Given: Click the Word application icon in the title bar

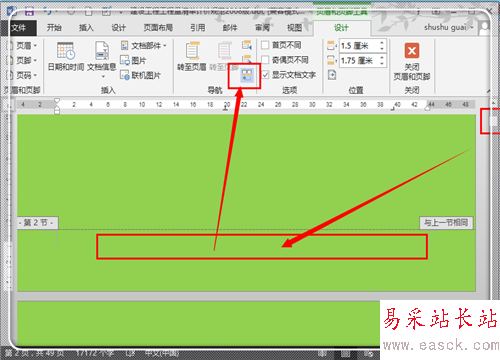Looking at the screenshot, I should (12, 12).
